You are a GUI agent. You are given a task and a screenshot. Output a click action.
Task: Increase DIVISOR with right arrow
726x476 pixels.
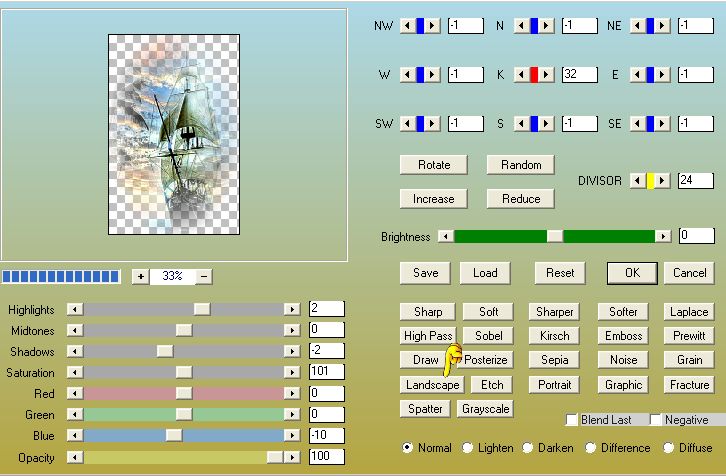coord(662,181)
